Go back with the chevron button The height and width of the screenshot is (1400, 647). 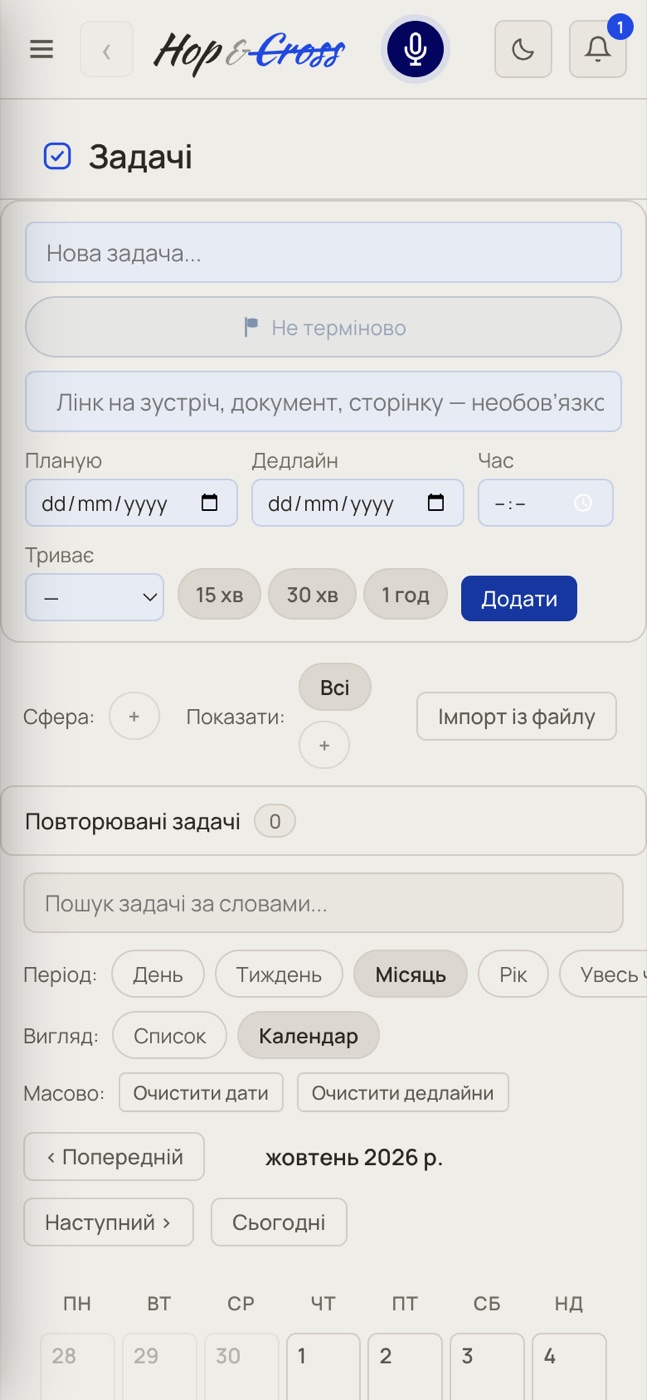pos(107,49)
